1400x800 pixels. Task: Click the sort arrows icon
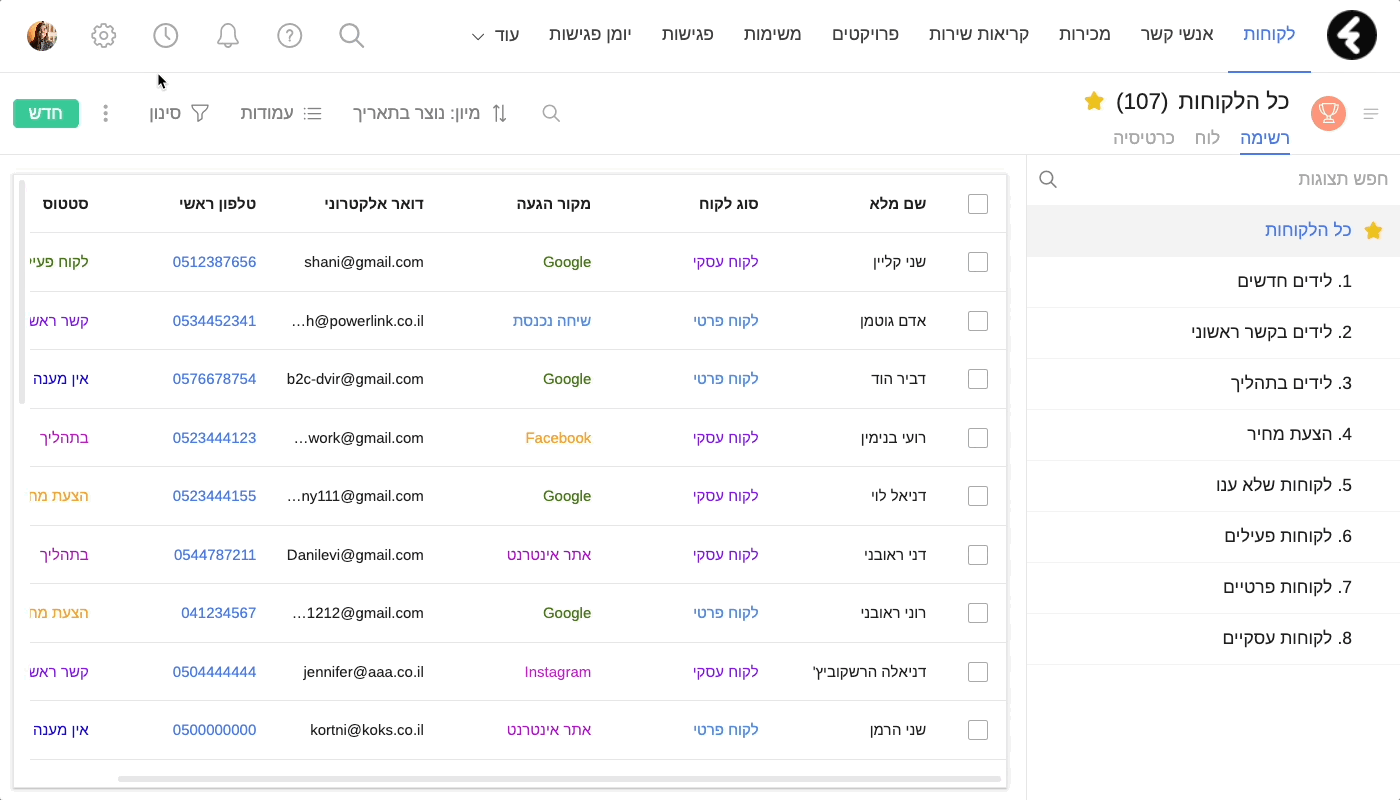[x=499, y=113]
